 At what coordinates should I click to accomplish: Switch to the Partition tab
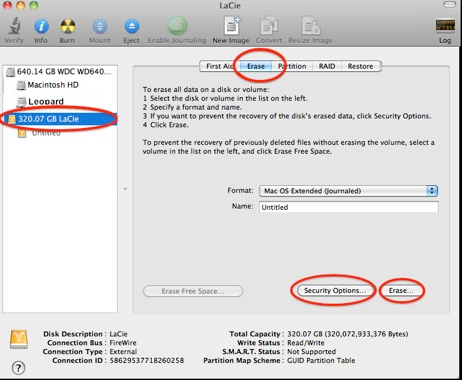click(292, 66)
